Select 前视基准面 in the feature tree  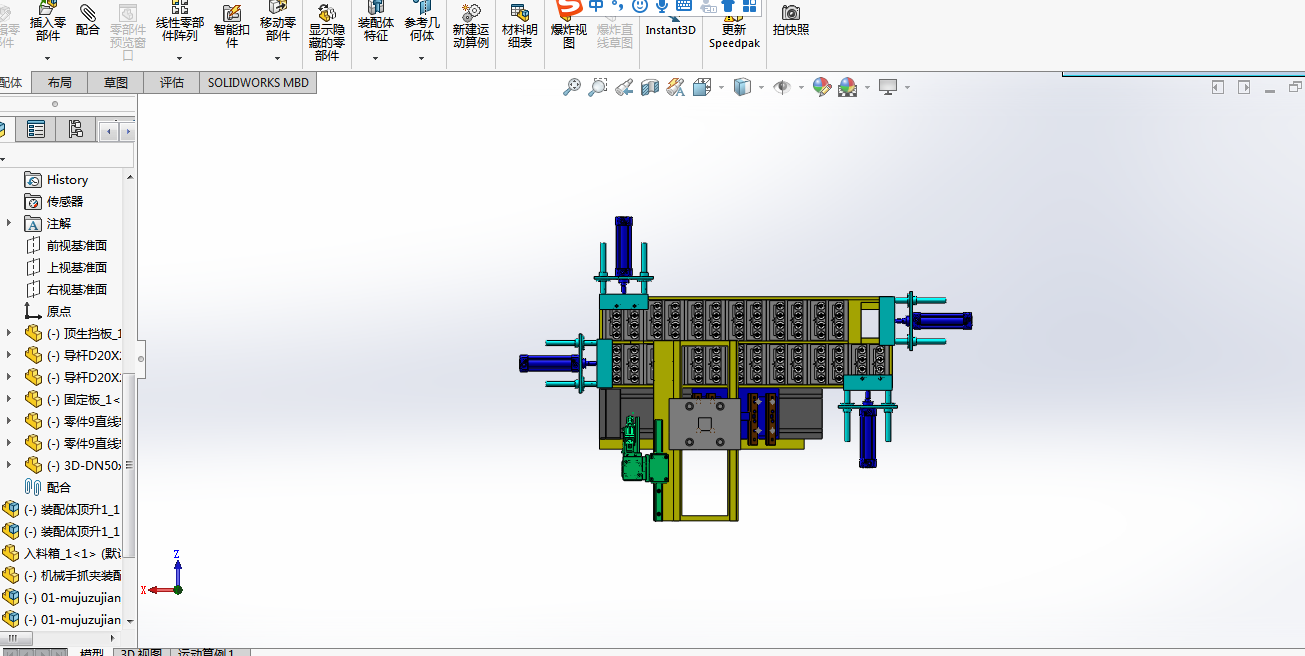pyautogui.click(x=76, y=246)
